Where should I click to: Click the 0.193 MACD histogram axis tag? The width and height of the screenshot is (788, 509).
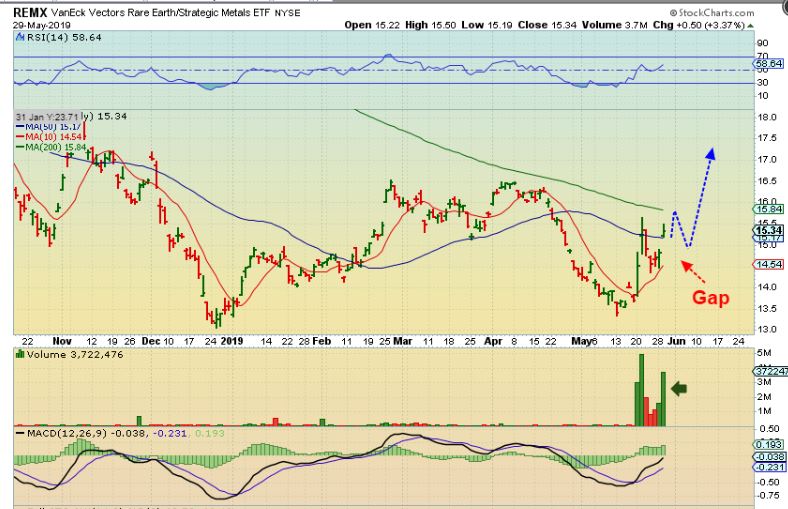click(768, 445)
